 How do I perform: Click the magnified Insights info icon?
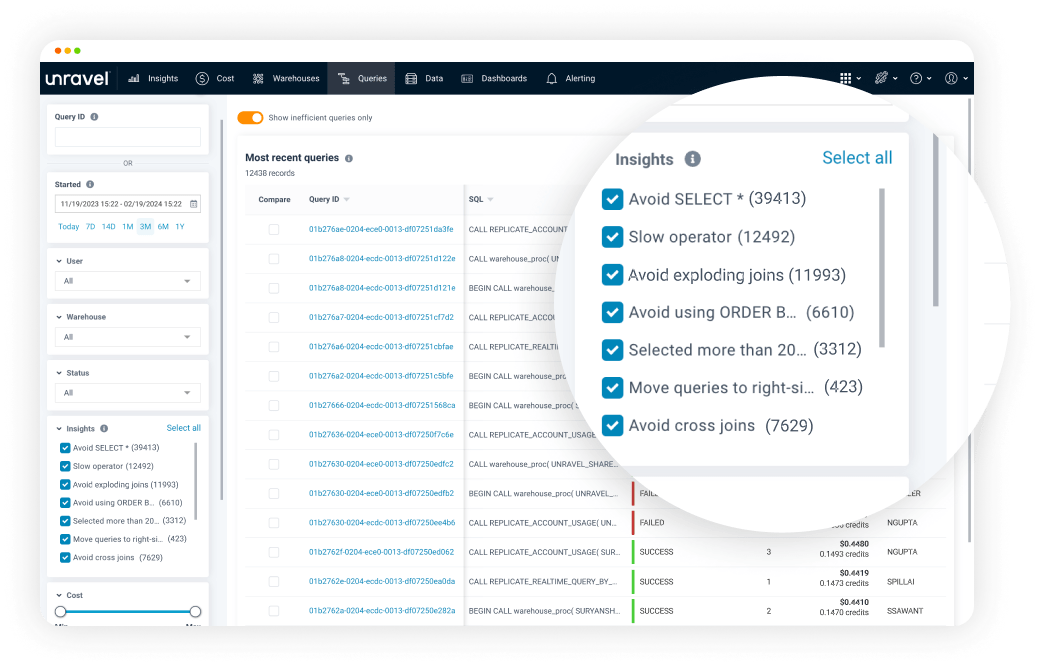(692, 159)
